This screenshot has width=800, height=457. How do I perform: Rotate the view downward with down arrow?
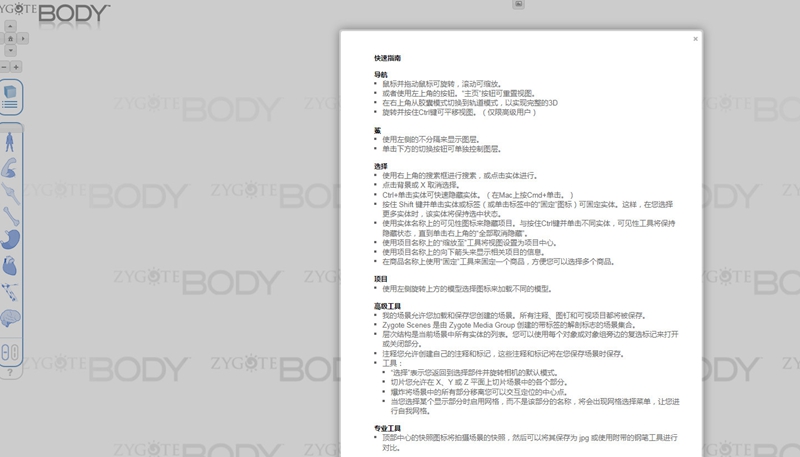pyautogui.click(x=11, y=51)
